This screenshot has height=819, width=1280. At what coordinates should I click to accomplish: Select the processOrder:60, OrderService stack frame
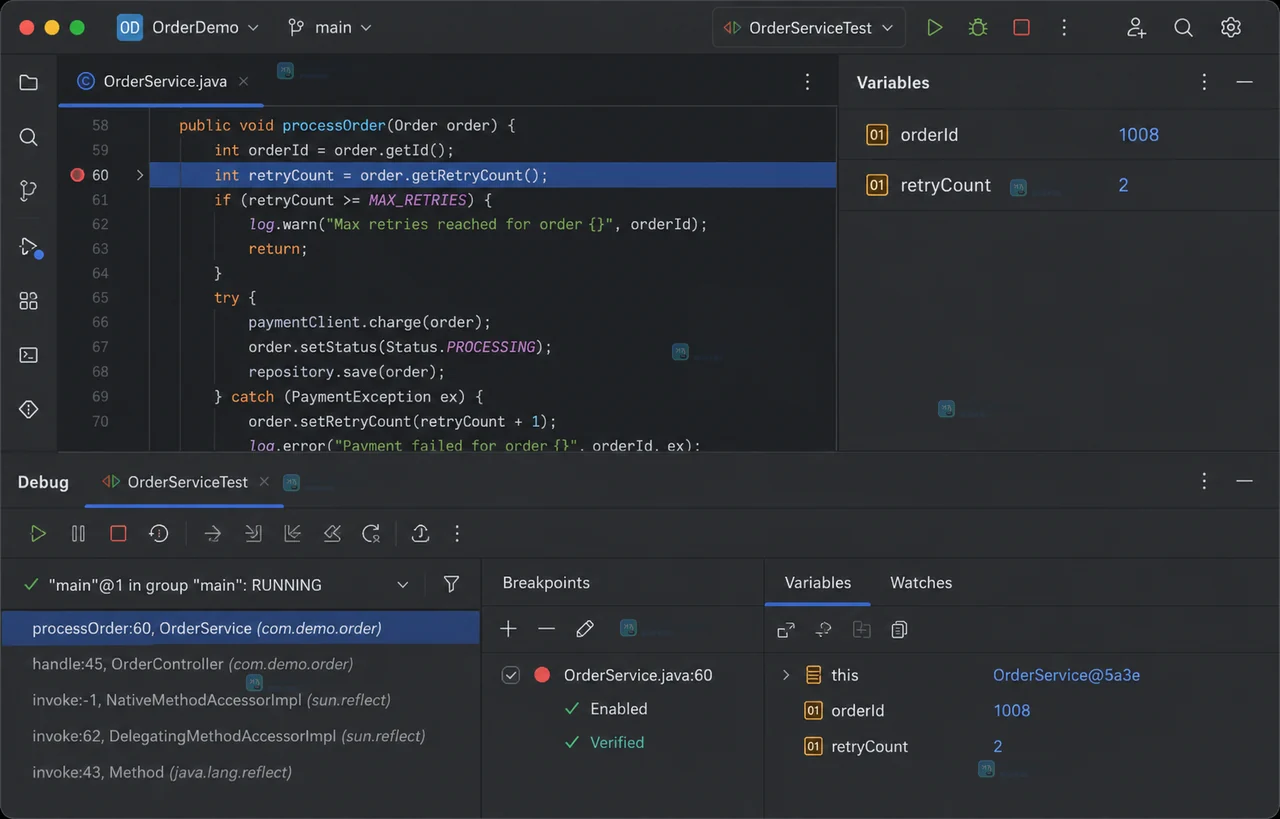(x=240, y=629)
